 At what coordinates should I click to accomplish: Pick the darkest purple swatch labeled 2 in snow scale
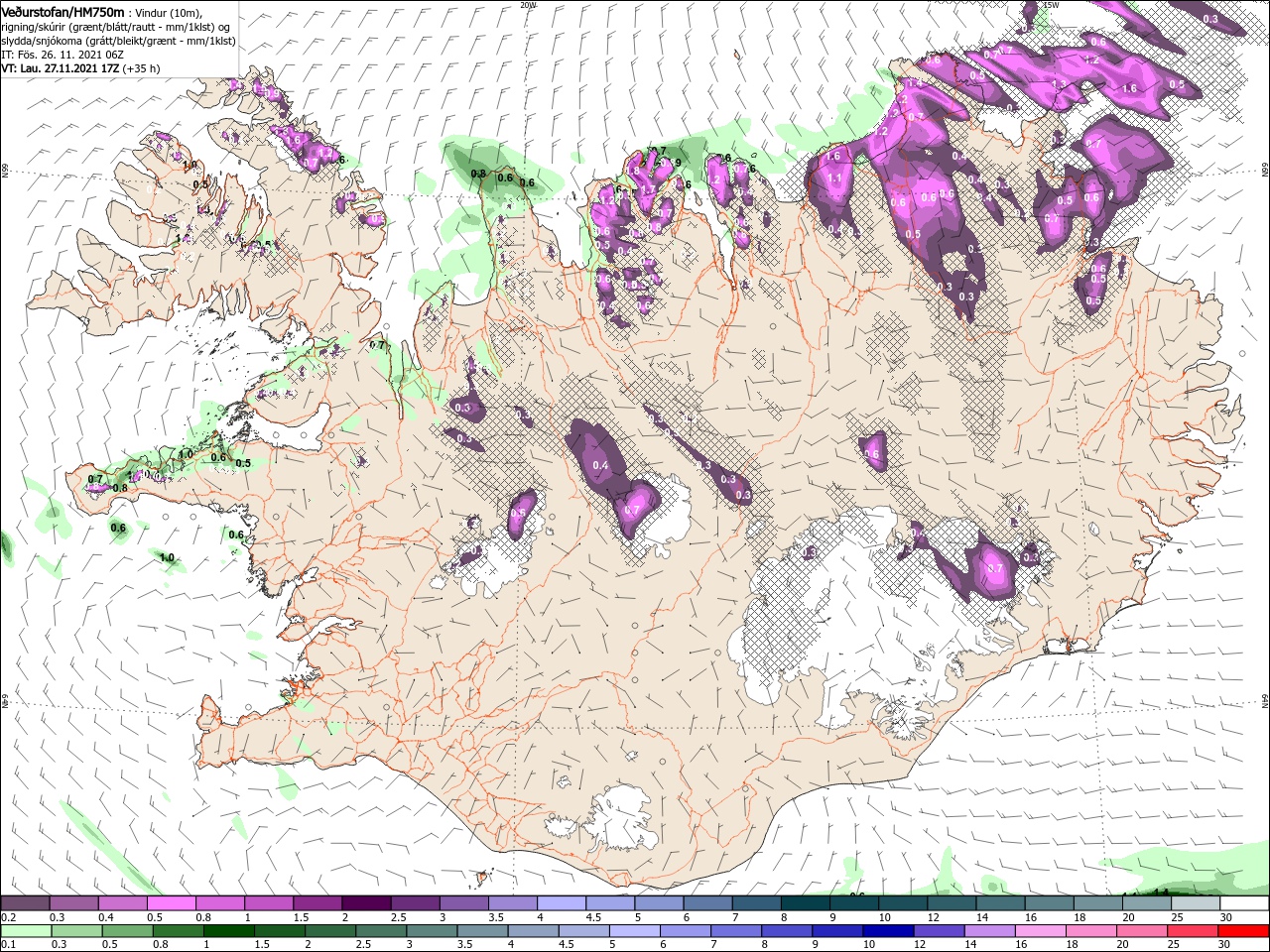(366, 903)
